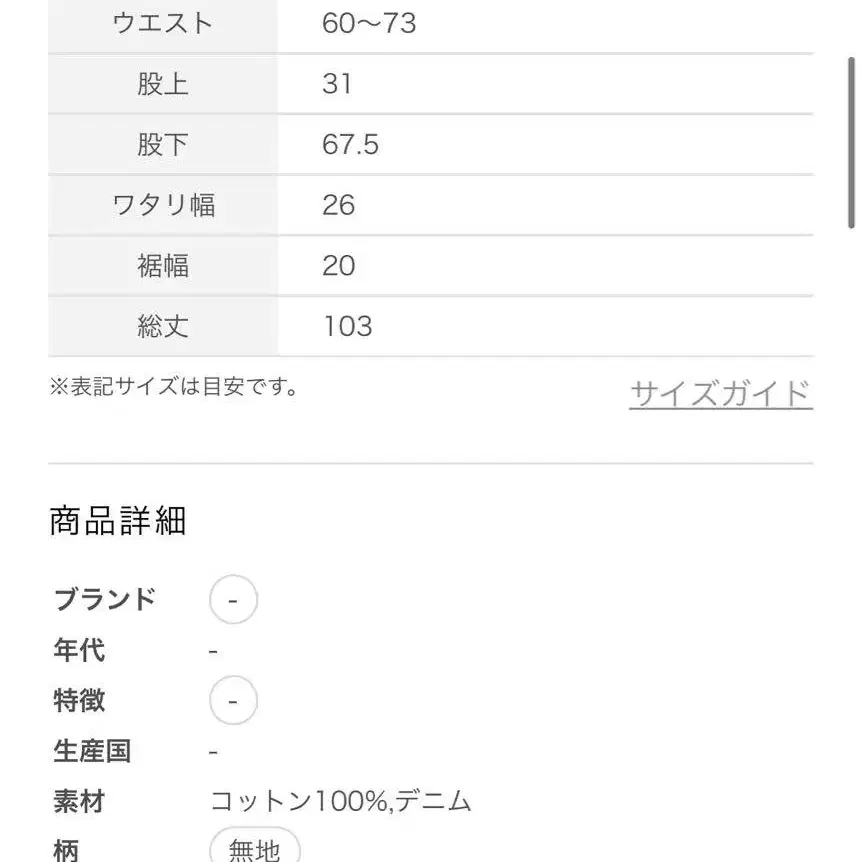Click the vertical scrollbar thumb
862x862 pixels.
pyautogui.click(x=852, y=142)
